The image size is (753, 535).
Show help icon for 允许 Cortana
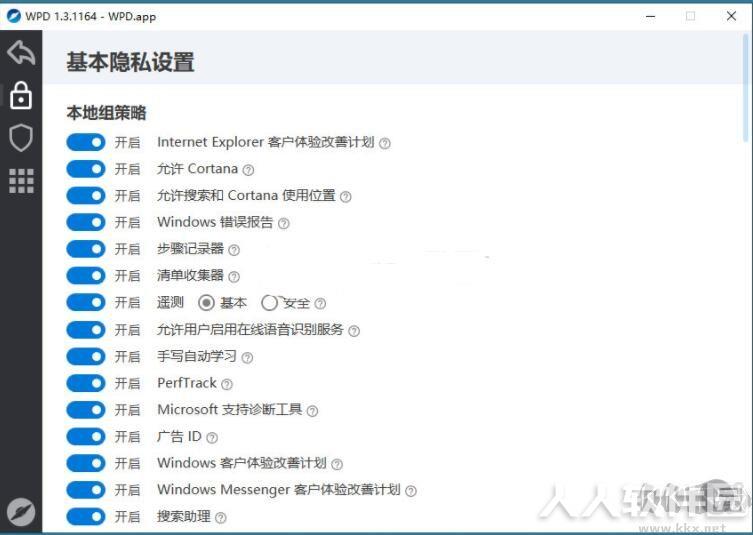pyautogui.click(x=248, y=170)
